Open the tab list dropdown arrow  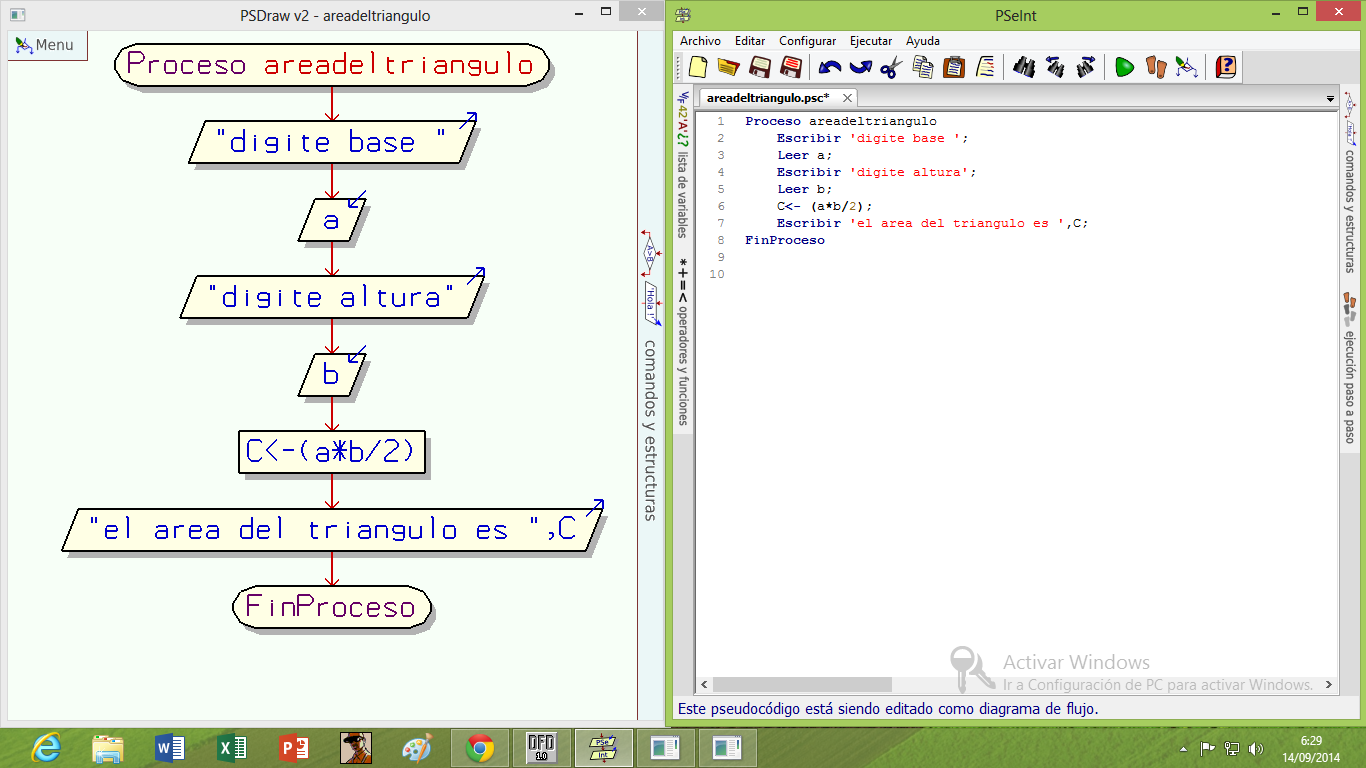(1330, 99)
